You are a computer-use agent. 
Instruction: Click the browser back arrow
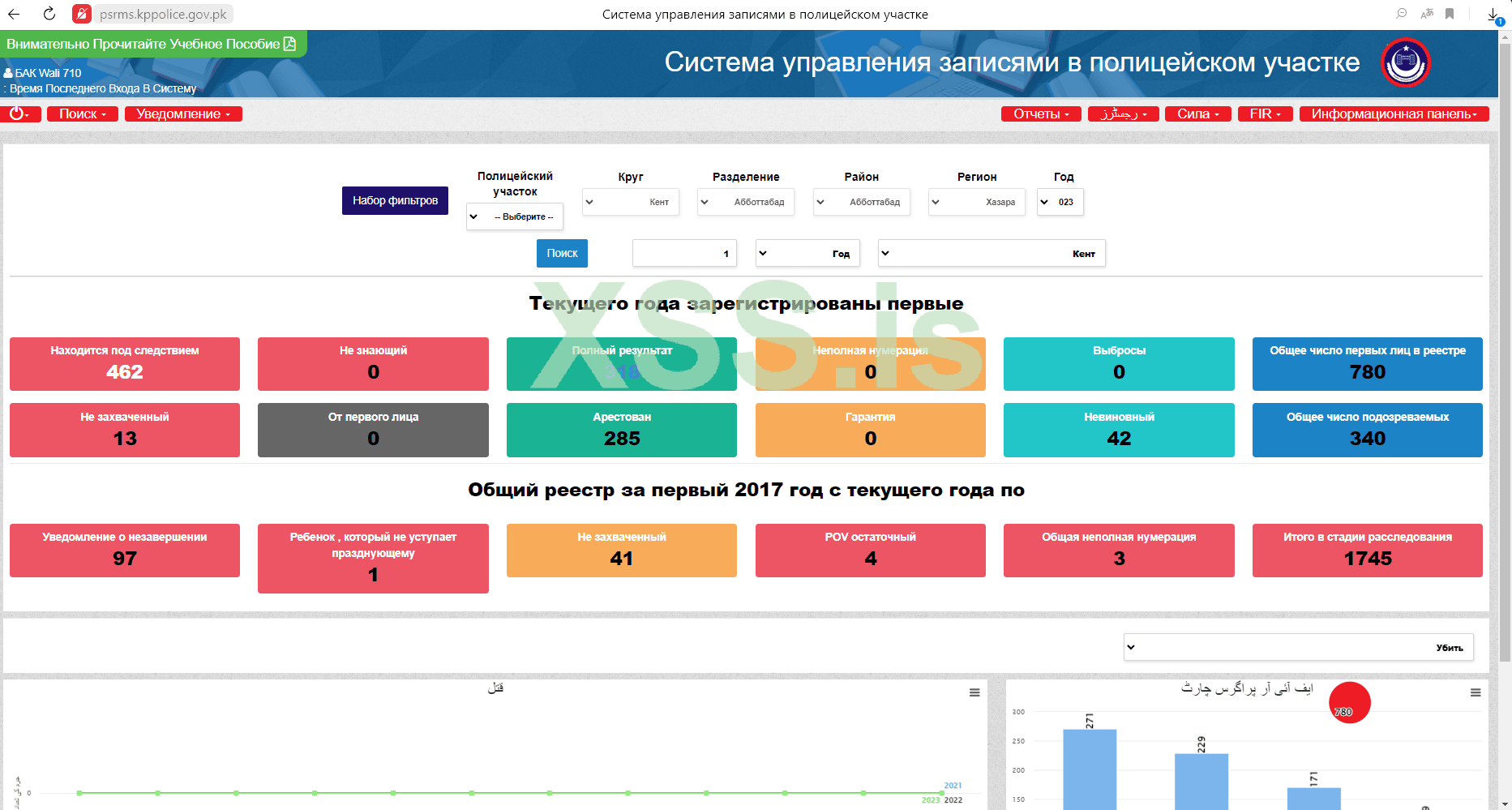click(x=14, y=14)
